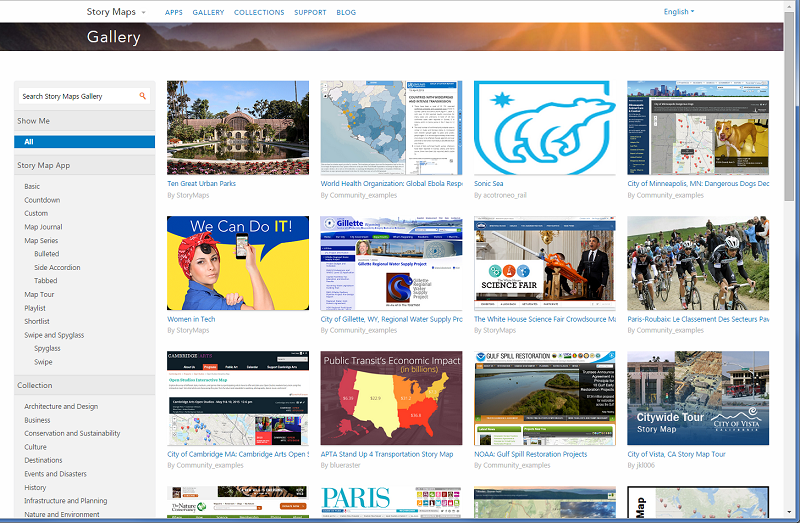Filter by Nature and Environment collection

62,514
